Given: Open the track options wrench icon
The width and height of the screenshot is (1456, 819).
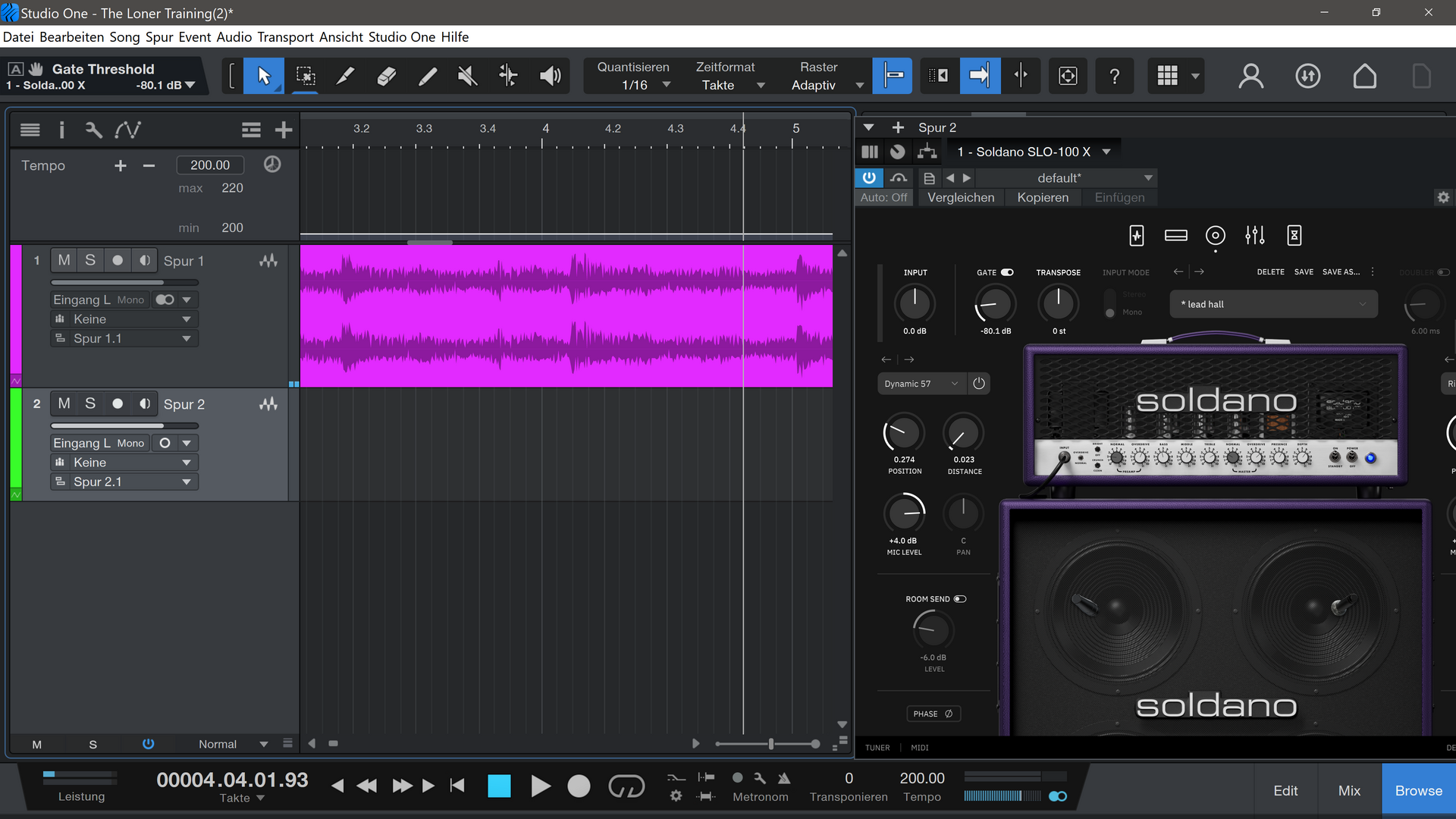Looking at the screenshot, I should click(93, 130).
